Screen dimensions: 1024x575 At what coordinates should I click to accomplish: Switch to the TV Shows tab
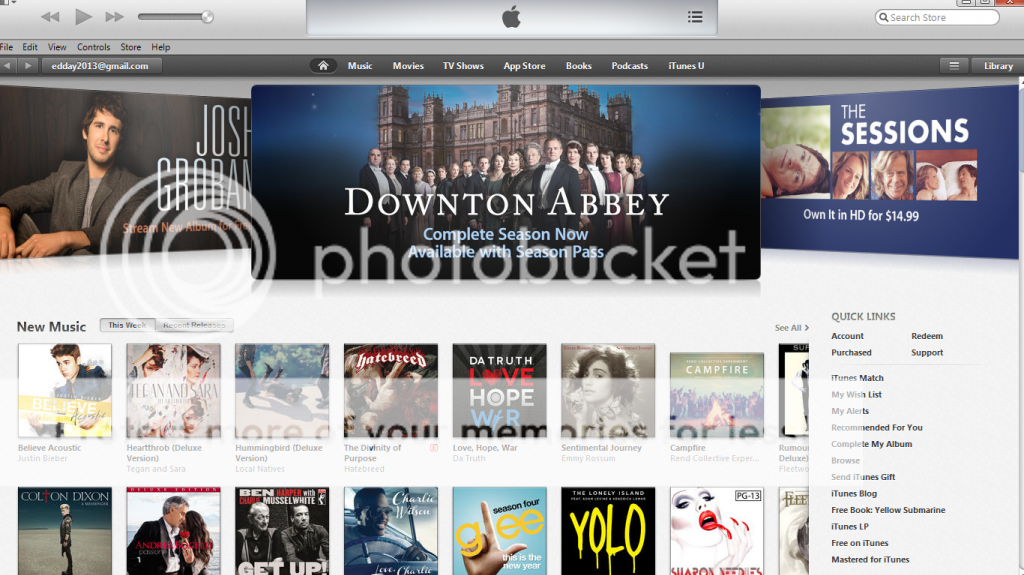463,66
